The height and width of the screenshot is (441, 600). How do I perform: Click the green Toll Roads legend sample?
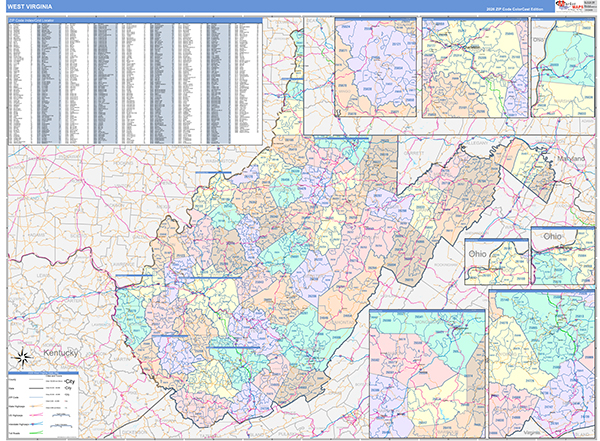pyautogui.click(x=36, y=433)
